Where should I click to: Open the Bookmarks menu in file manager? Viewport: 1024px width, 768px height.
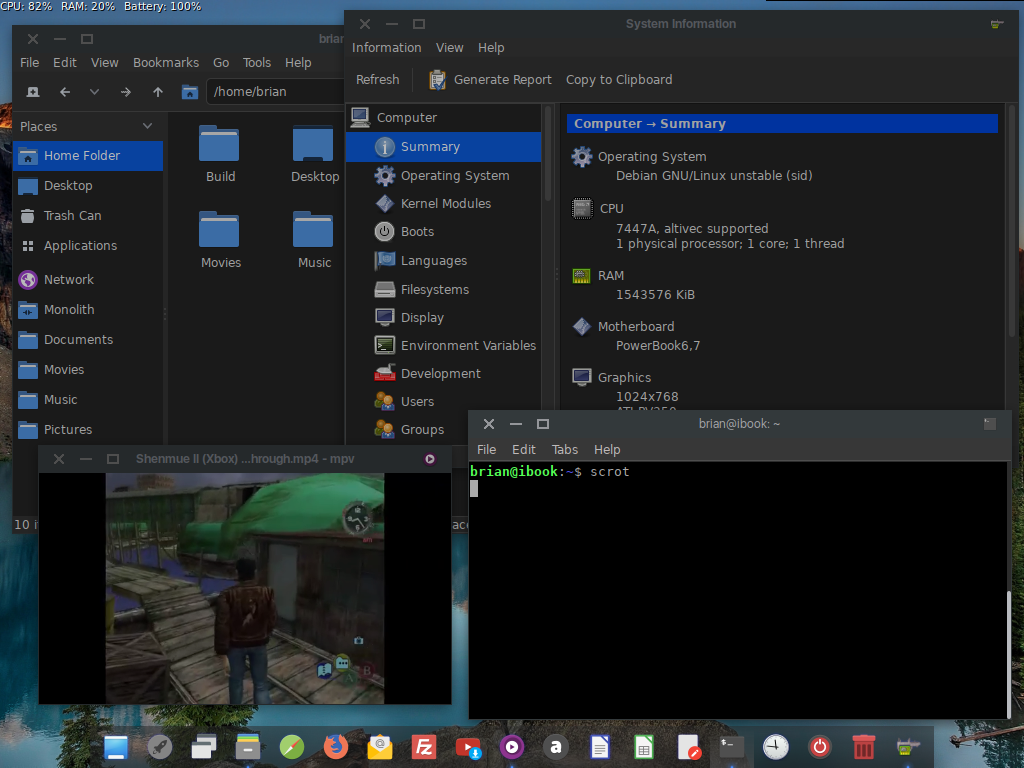pyautogui.click(x=166, y=62)
